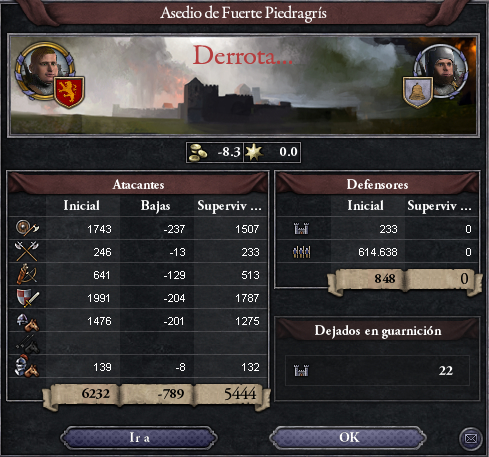The image size is (489, 457).
Task: Click the shield and sword troop icon
Action: [x=27, y=298]
